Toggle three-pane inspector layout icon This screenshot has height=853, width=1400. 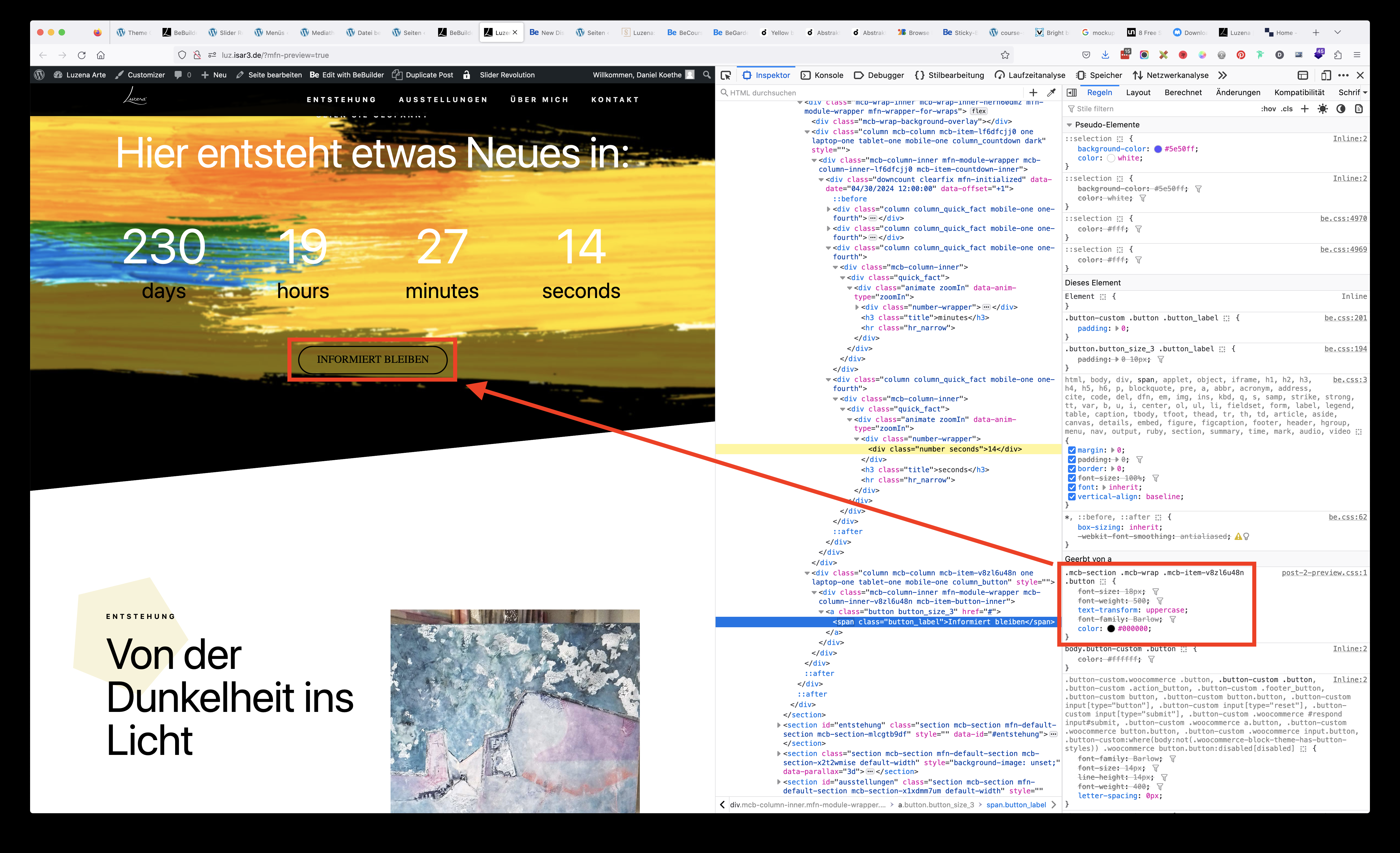point(1071,93)
